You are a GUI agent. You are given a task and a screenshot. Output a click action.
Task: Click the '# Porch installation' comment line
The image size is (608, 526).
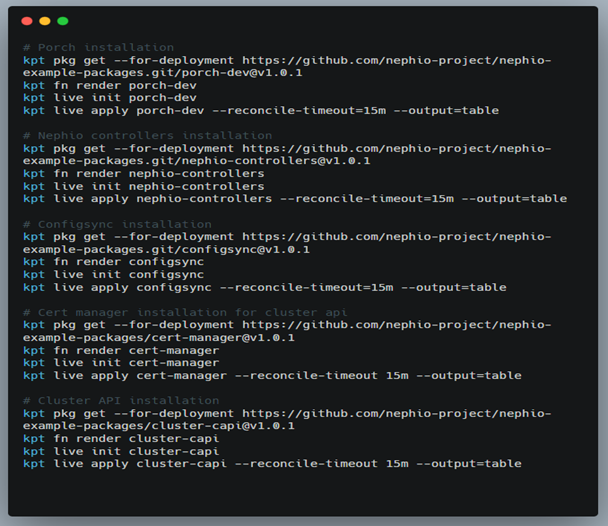click(x=98, y=48)
